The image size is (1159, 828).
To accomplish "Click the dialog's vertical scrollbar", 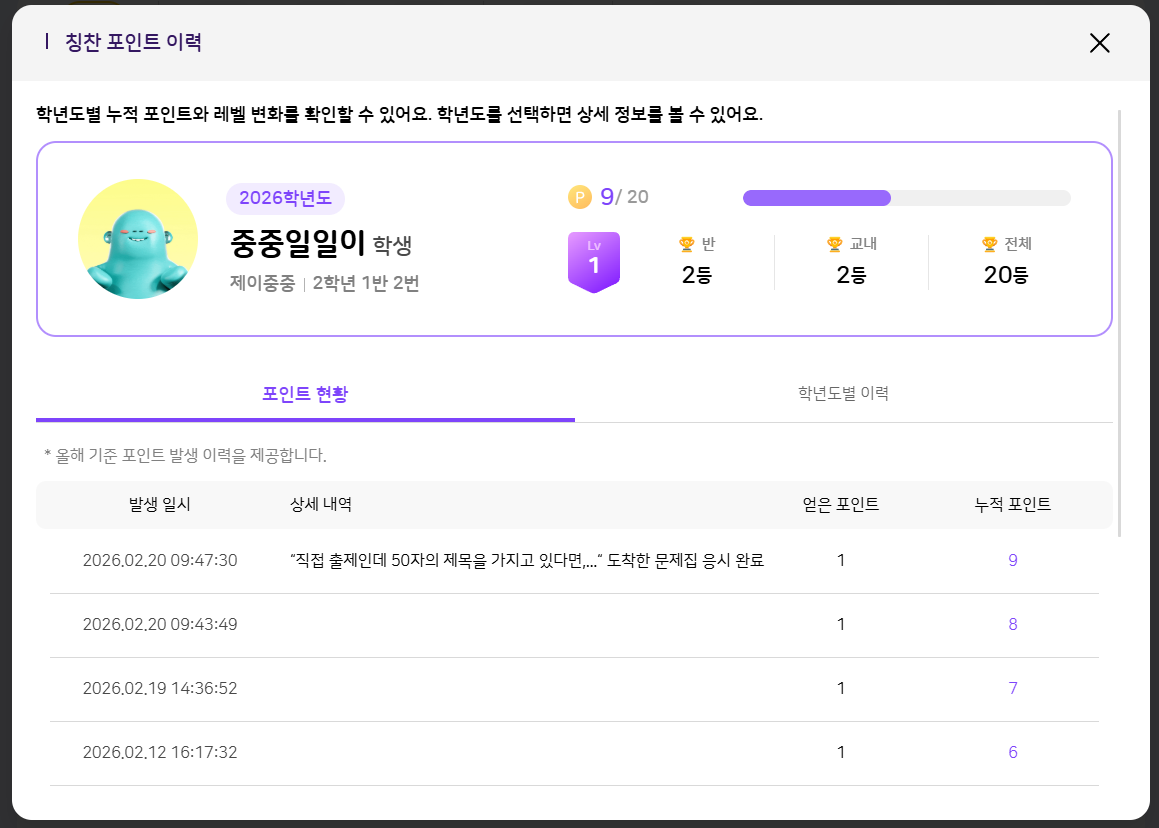I will tap(1120, 320).
